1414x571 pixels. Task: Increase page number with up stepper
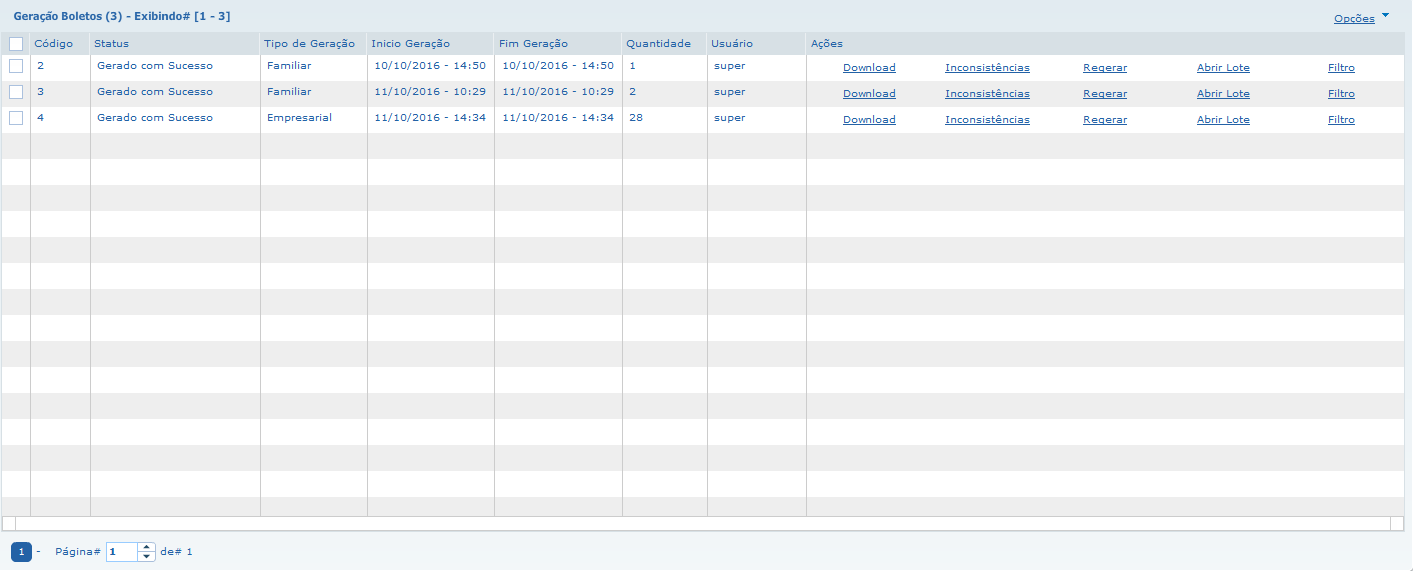click(146, 547)
